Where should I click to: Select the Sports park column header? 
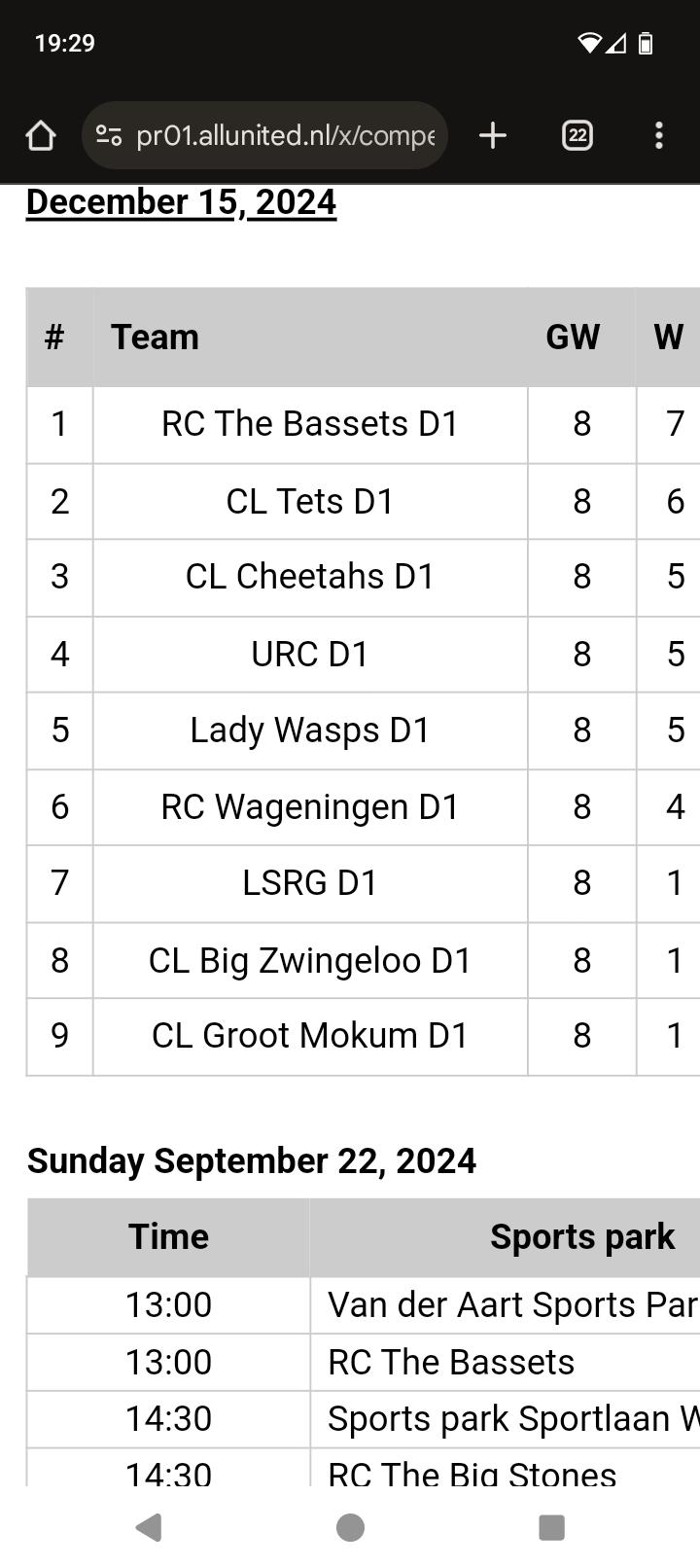(x=582, y=1236)
